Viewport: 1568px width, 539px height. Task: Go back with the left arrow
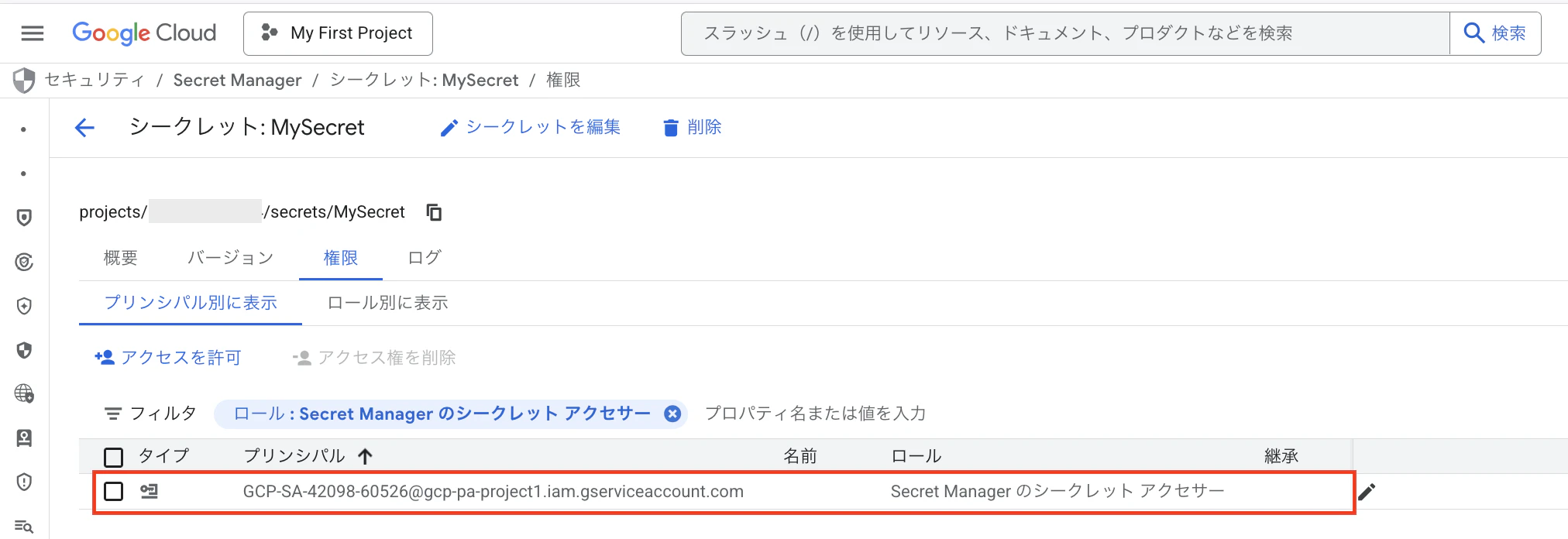(84, 128)
